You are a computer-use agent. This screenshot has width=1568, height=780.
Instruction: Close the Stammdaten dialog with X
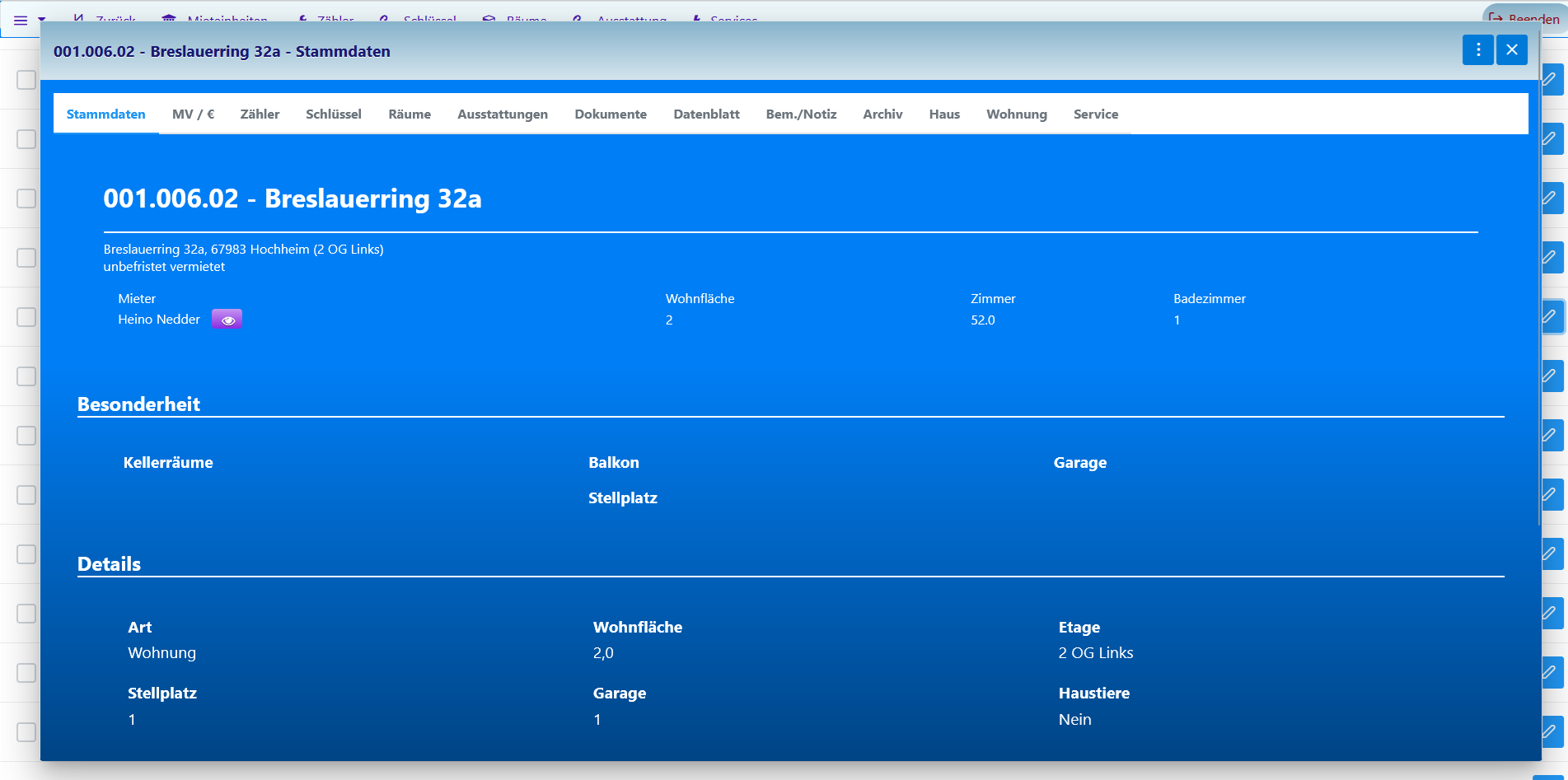pos(1512,49)
